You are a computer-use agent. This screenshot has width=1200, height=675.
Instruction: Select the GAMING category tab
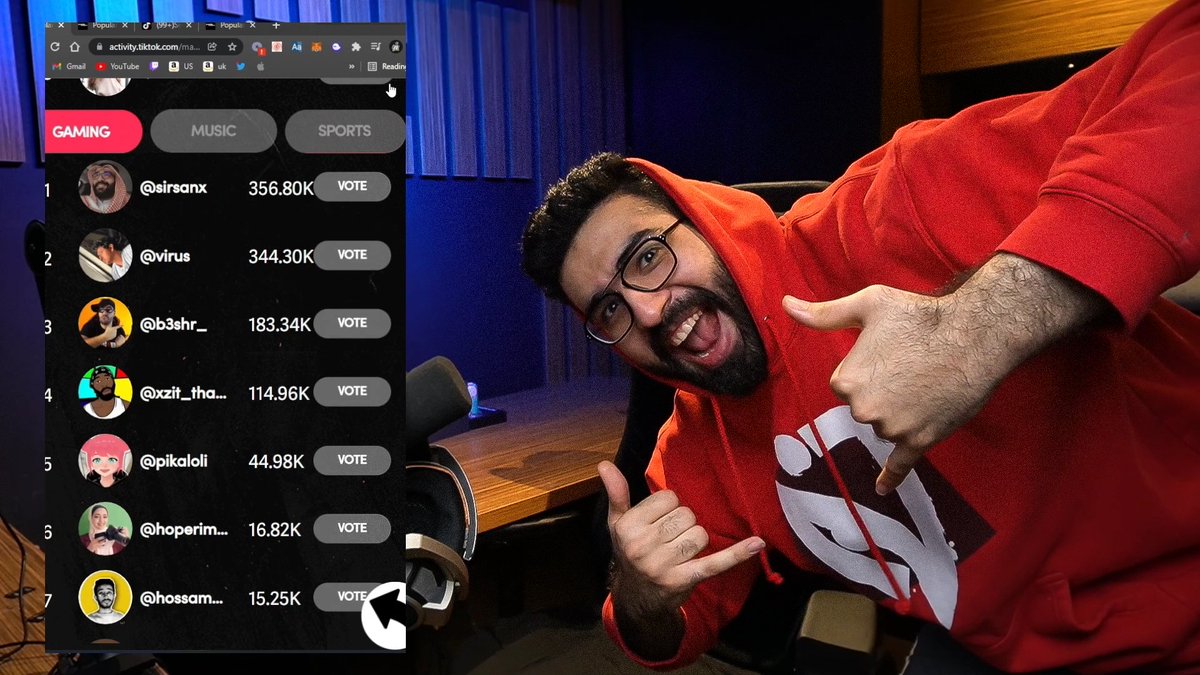pos(93,131)
